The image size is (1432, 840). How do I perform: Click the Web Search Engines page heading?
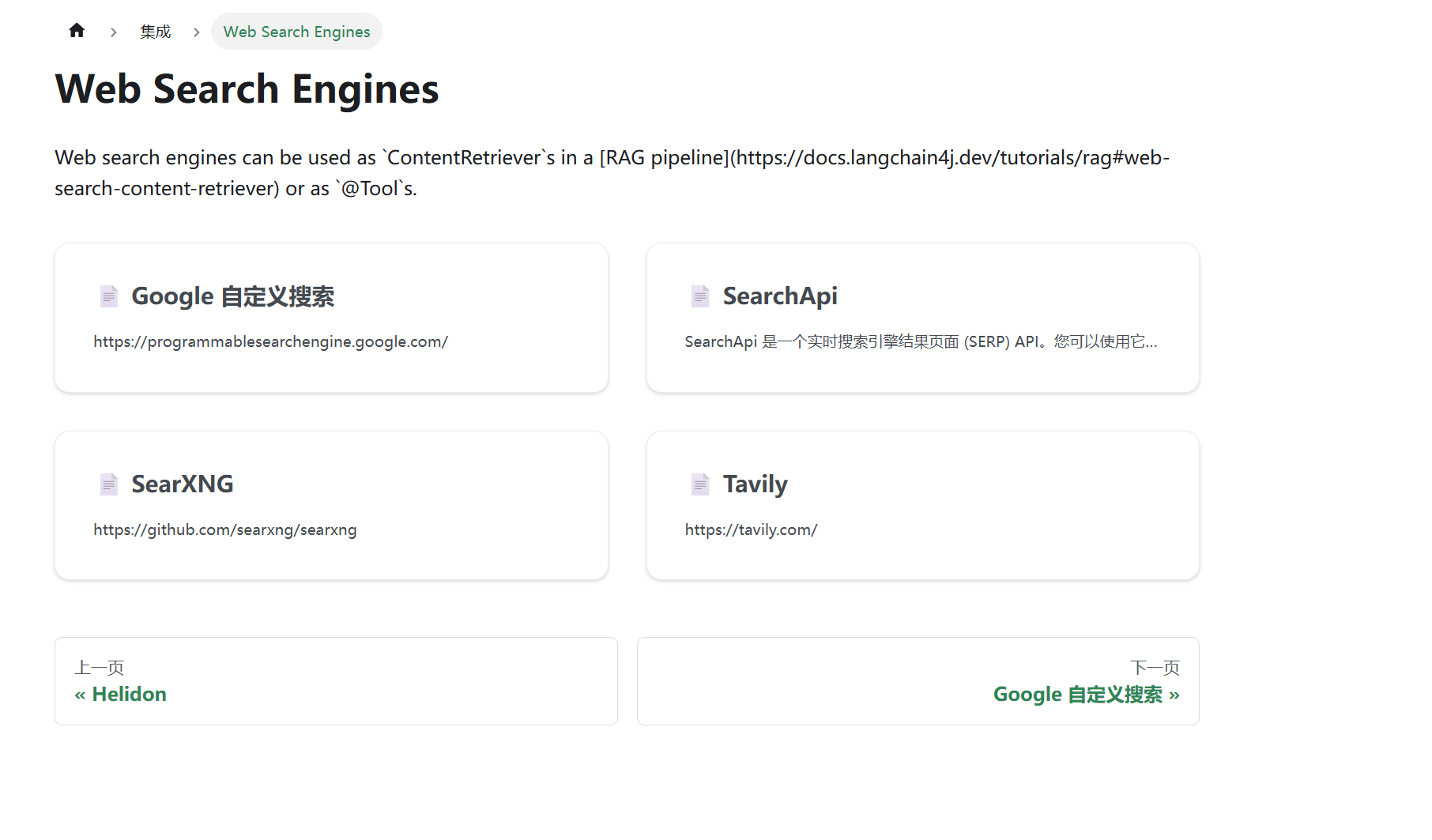[247, 89]
